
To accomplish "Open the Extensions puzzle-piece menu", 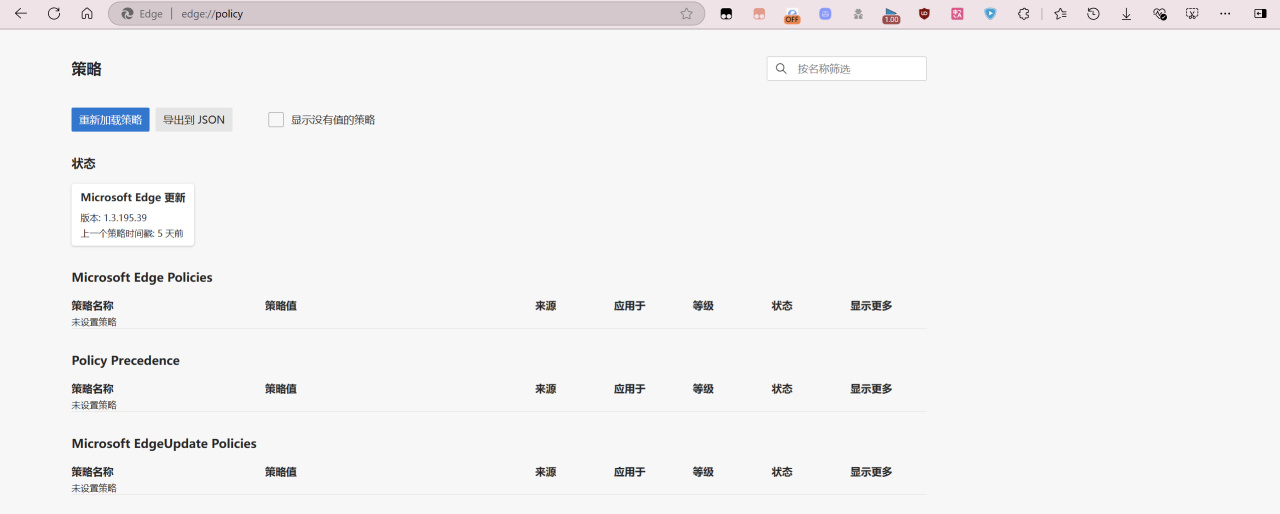I will [x=1023, y=14].
